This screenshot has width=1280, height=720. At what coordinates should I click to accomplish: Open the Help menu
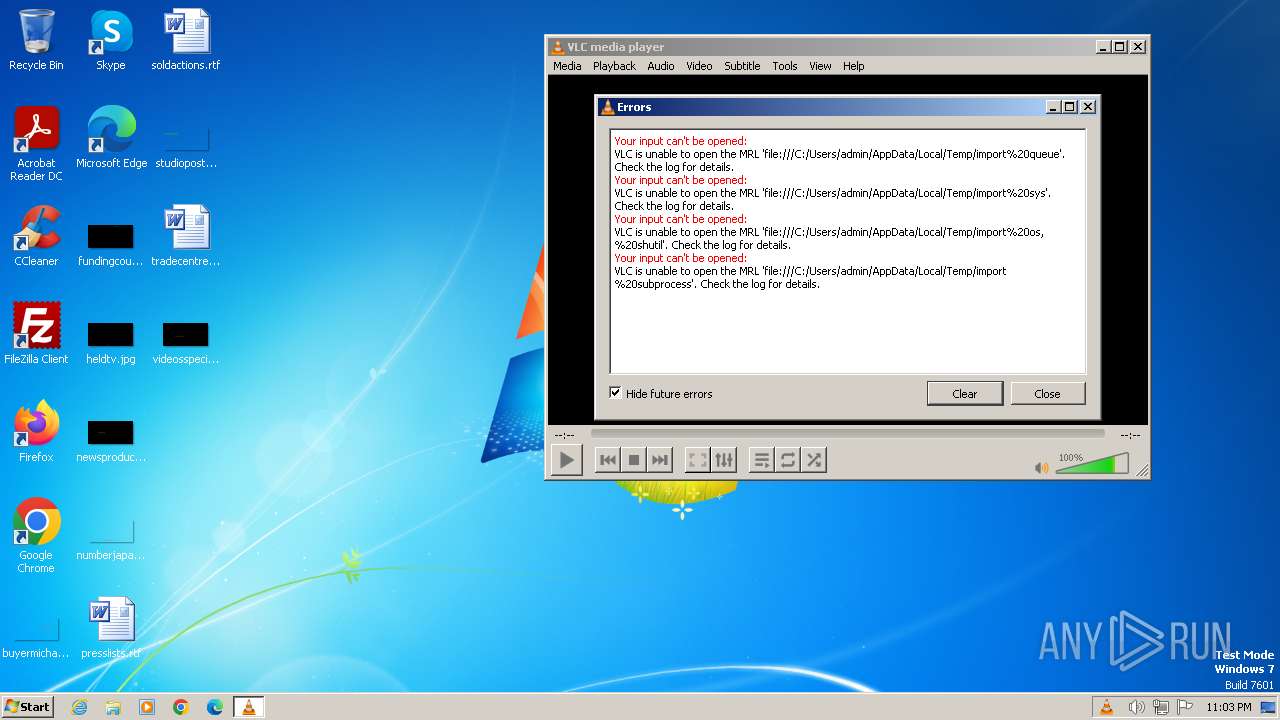click(x=853, y=66)
